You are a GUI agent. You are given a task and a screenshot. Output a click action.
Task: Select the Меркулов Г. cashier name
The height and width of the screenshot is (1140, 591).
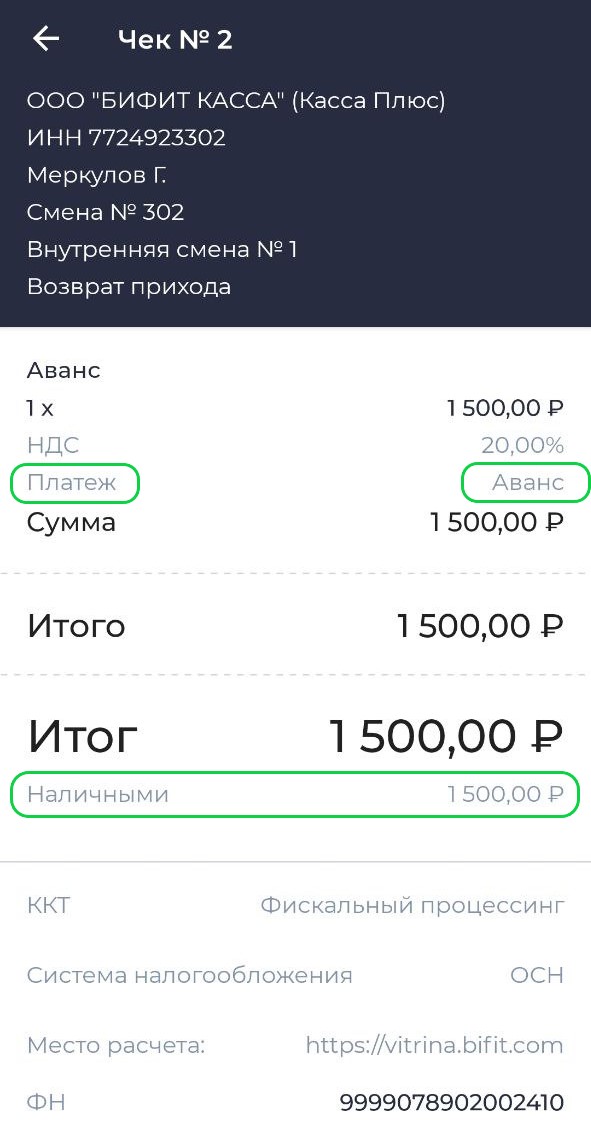pyautogui.click(x=97, y=175)
